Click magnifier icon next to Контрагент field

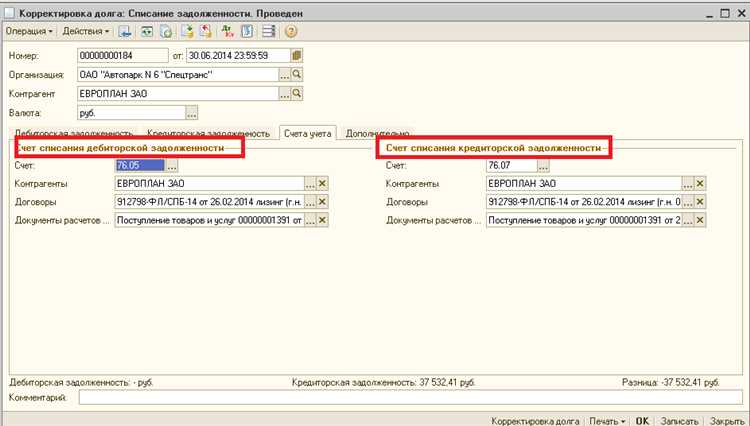[296, 94]
